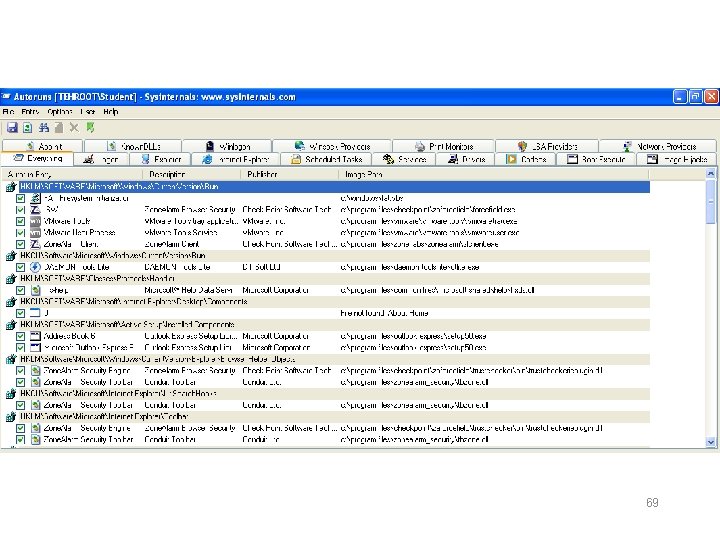Image resolution: width=720 pixels, height=540 pixels.
Task: Uncheck the DAEMON Tools Lite checkbox
Action: tap(20, 267)
